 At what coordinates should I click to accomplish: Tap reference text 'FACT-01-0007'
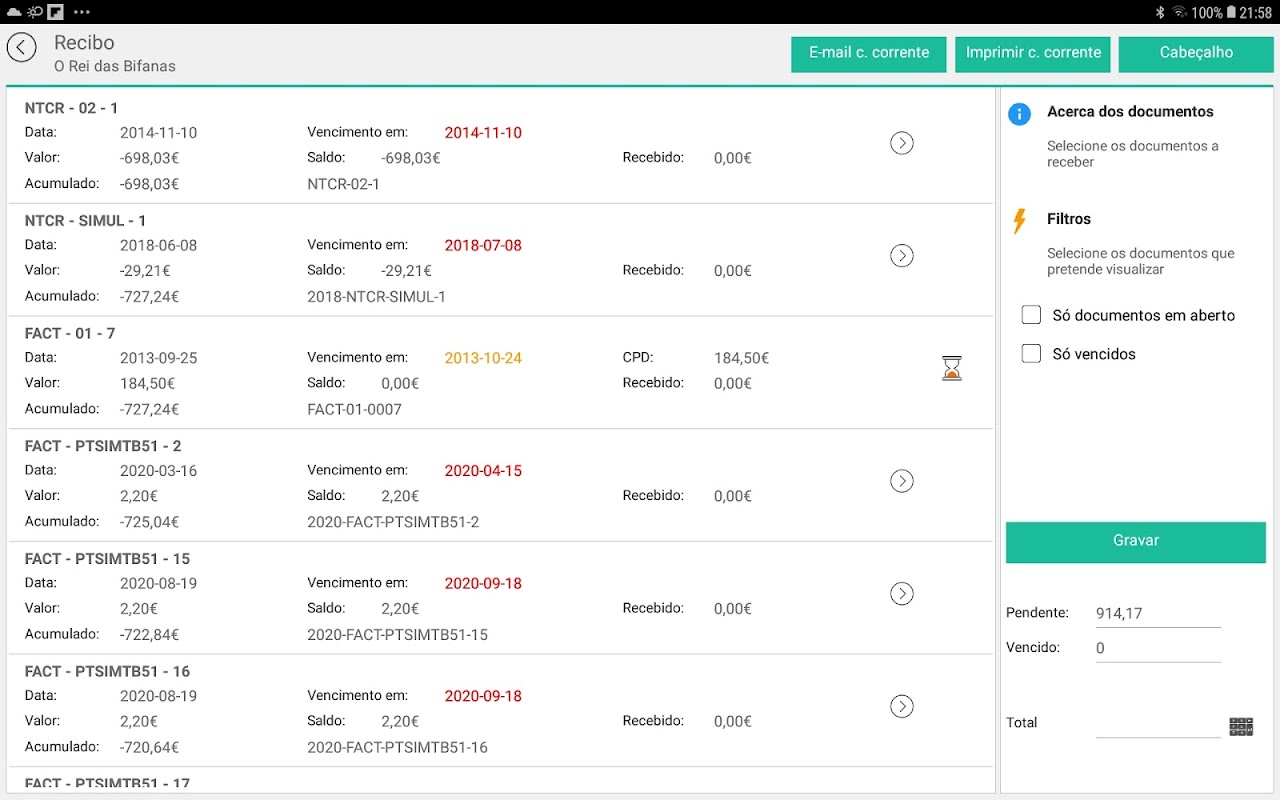coord(354,409)
